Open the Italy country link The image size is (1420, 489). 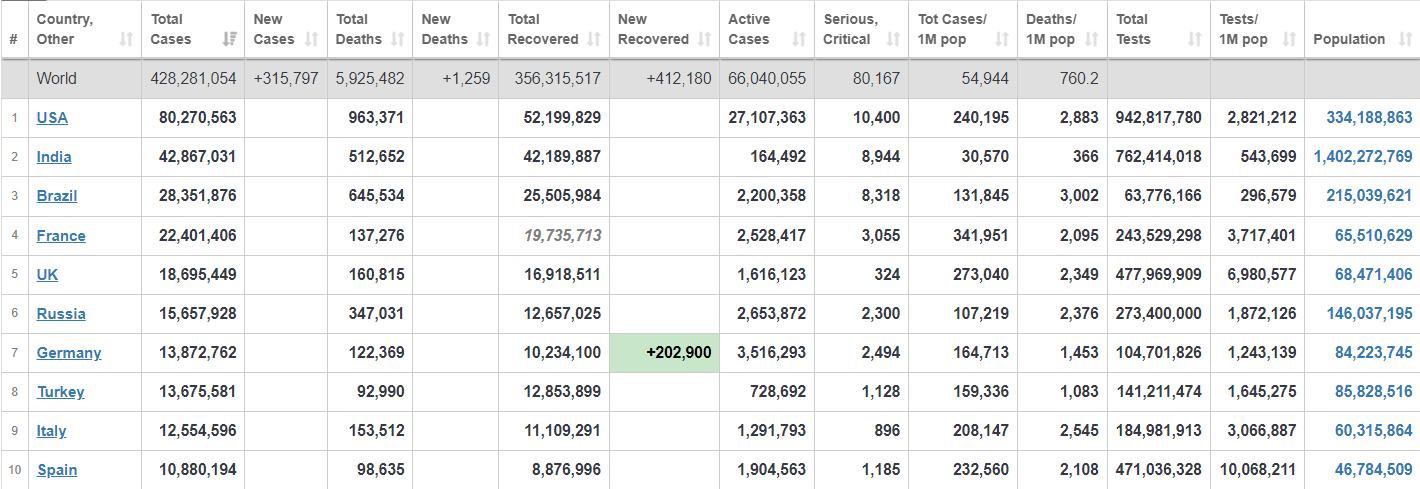click(x=51, y=431)
